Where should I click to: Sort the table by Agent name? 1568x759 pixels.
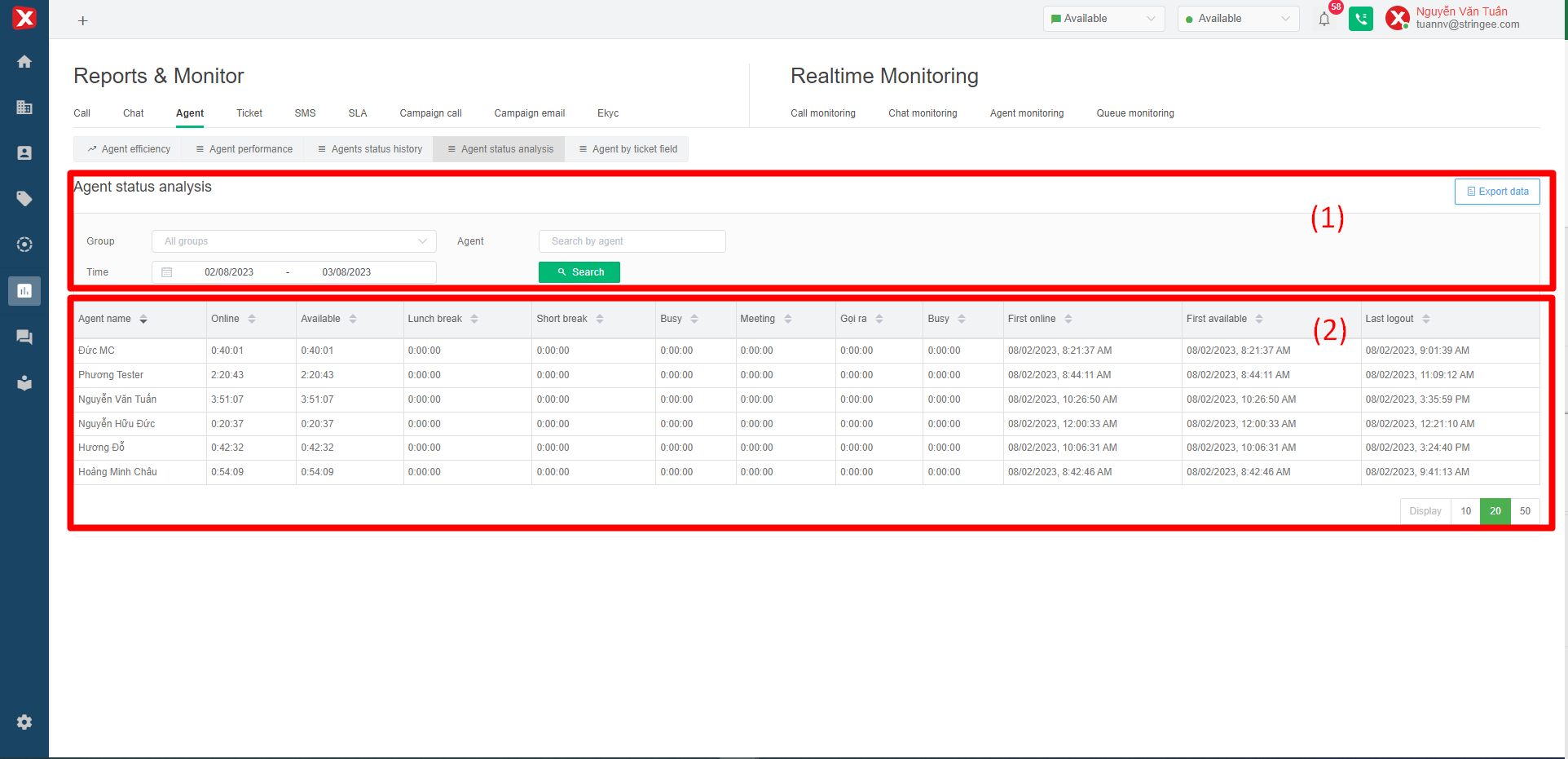pyautogui.click(x=143, y=319)
